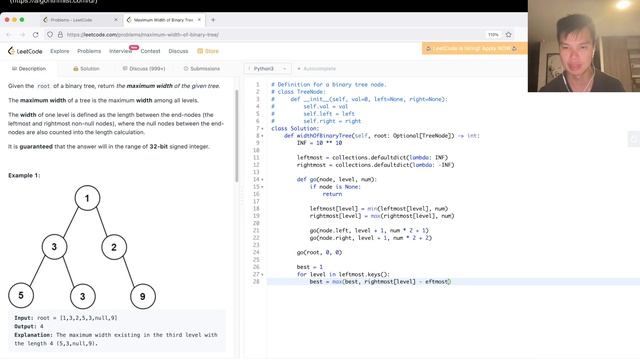
Task: Collapse the if-node fold arrow at line 15
Action: pyautogui.click(x=262, y=187)
